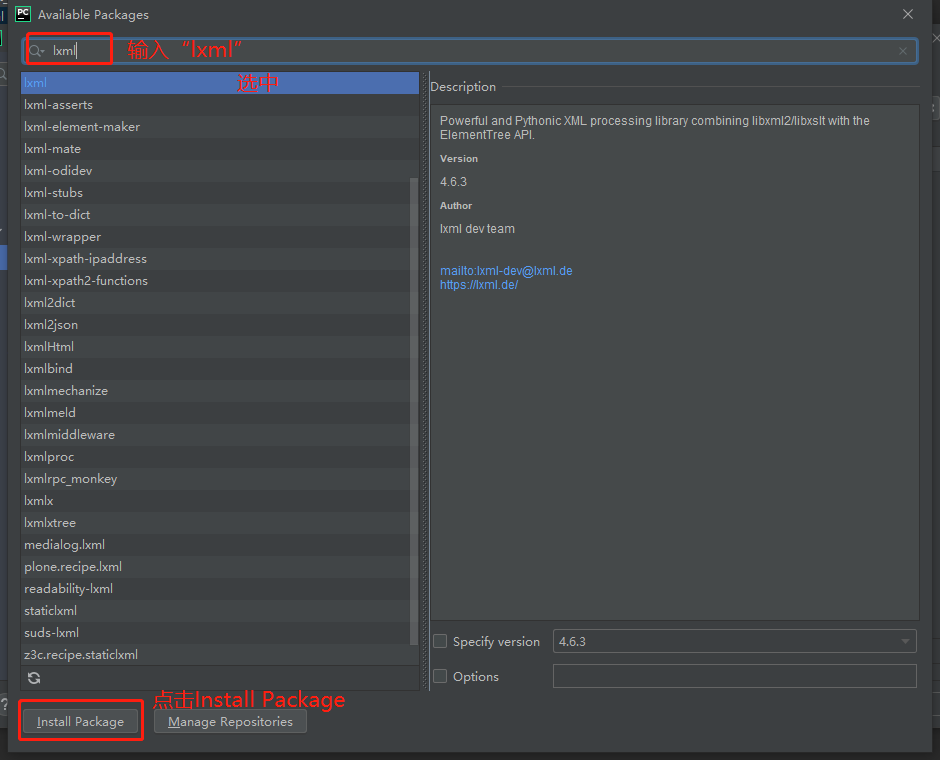Clear search text via the X icon
This screenshot has height=760, width=940.
902,50
